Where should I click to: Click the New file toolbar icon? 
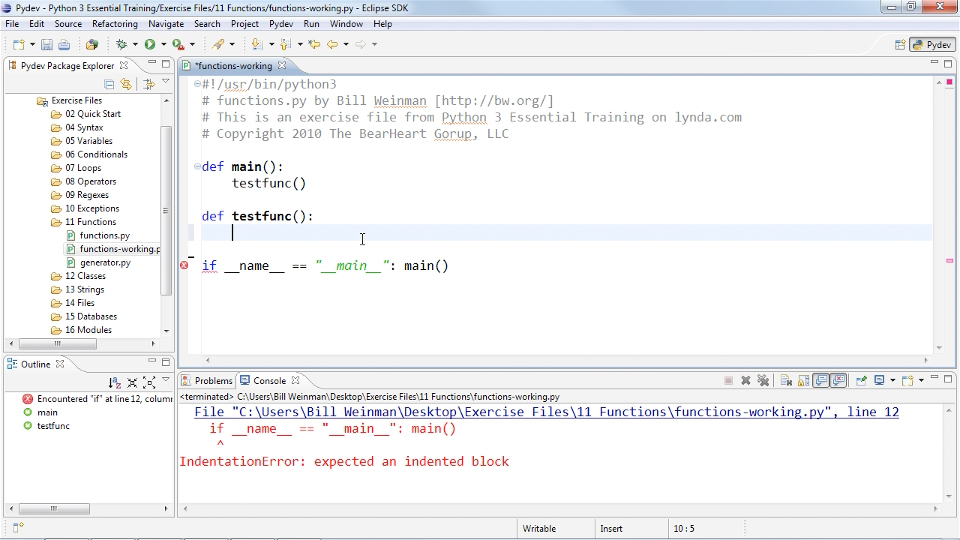18,44
